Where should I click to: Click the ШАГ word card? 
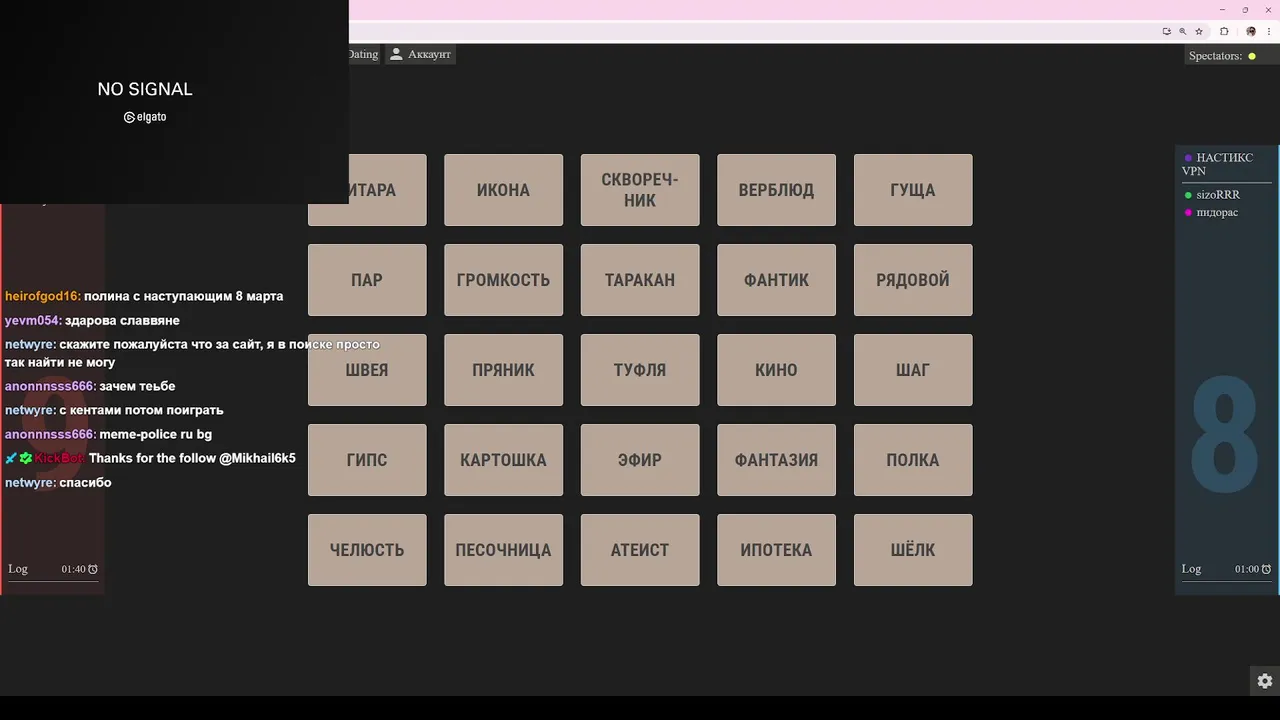point(913,370)
